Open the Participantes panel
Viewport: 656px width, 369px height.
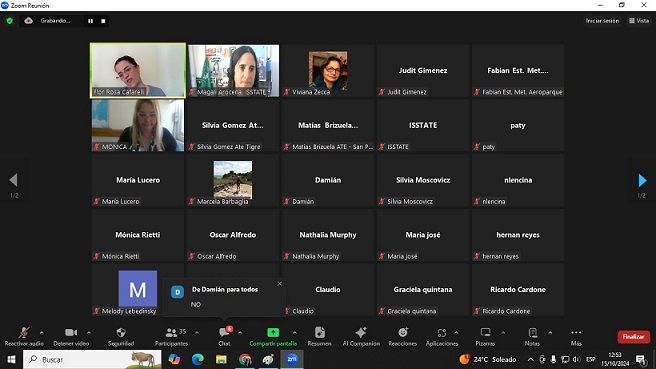[x=171, y=336]
